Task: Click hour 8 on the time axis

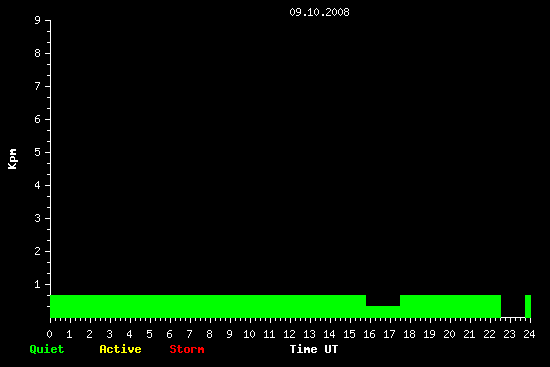Action: pyautogui.click(x=209, y=334)
